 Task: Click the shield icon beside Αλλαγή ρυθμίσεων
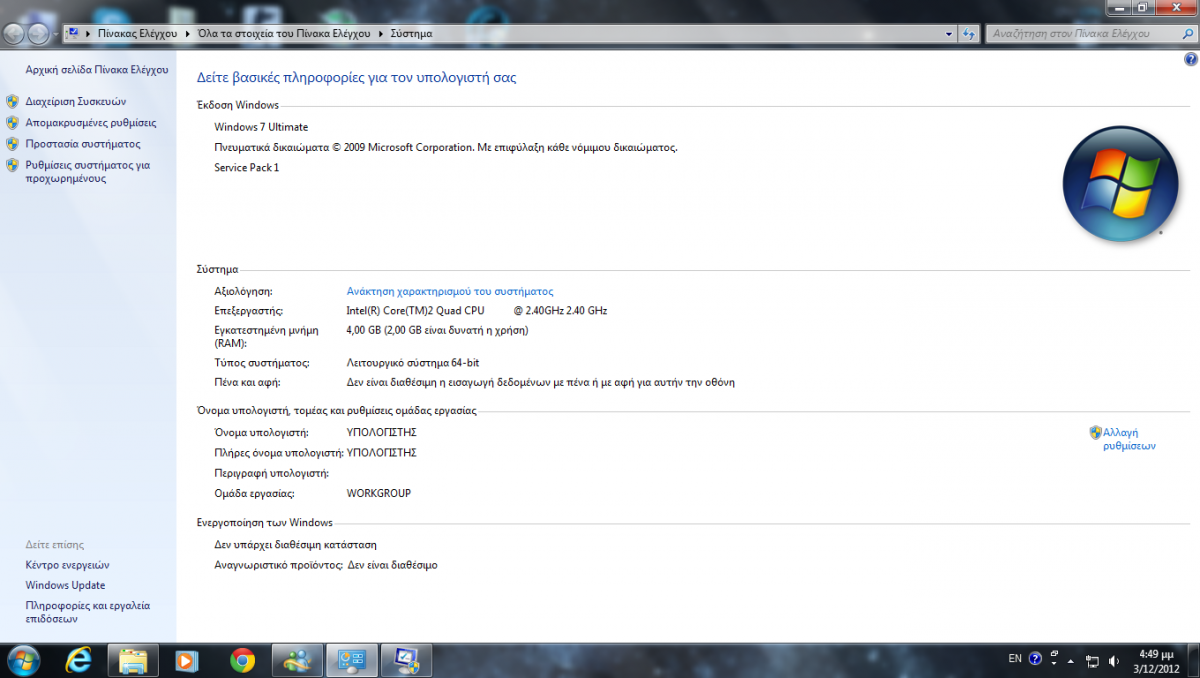1096,432
